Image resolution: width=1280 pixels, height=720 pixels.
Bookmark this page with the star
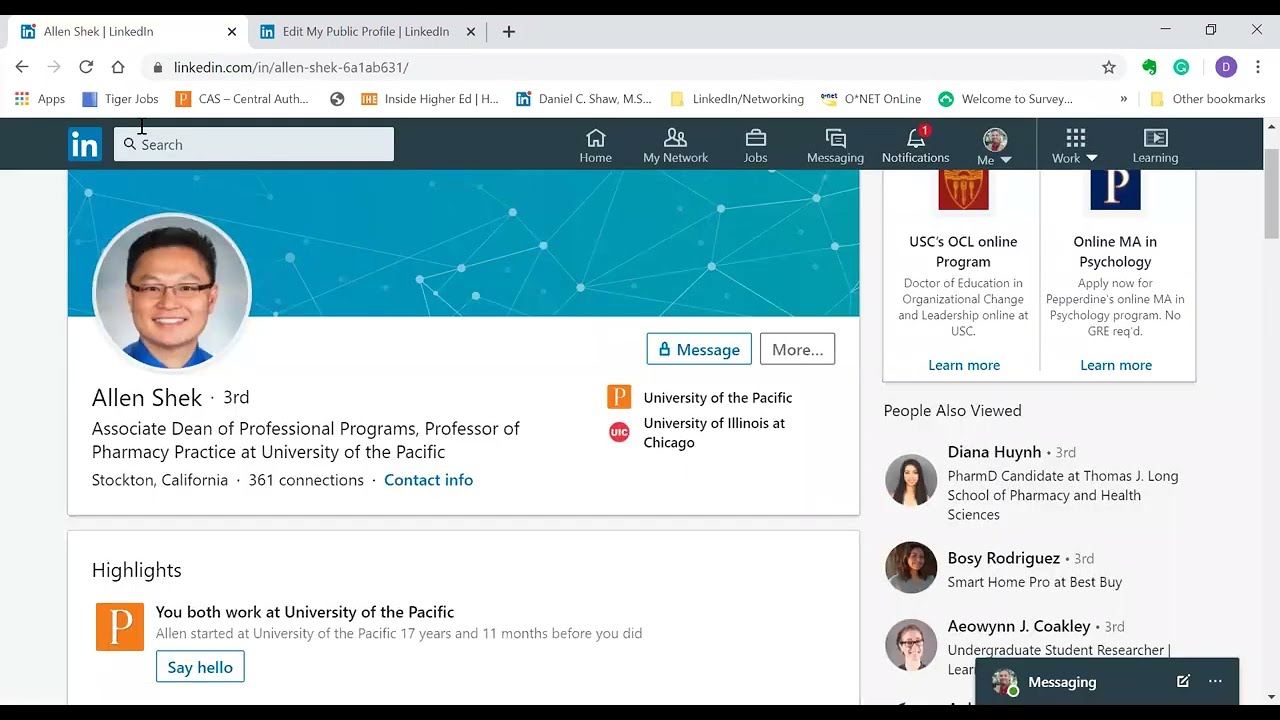(1109, 67)
